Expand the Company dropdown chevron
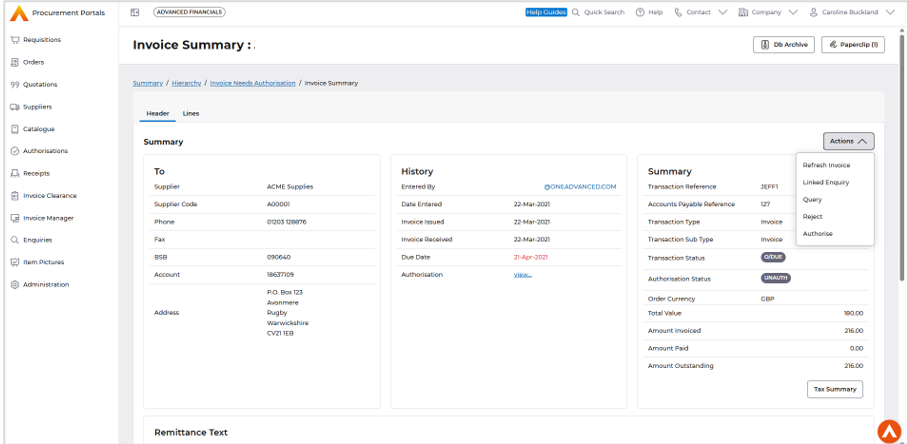 coord(792,12)
